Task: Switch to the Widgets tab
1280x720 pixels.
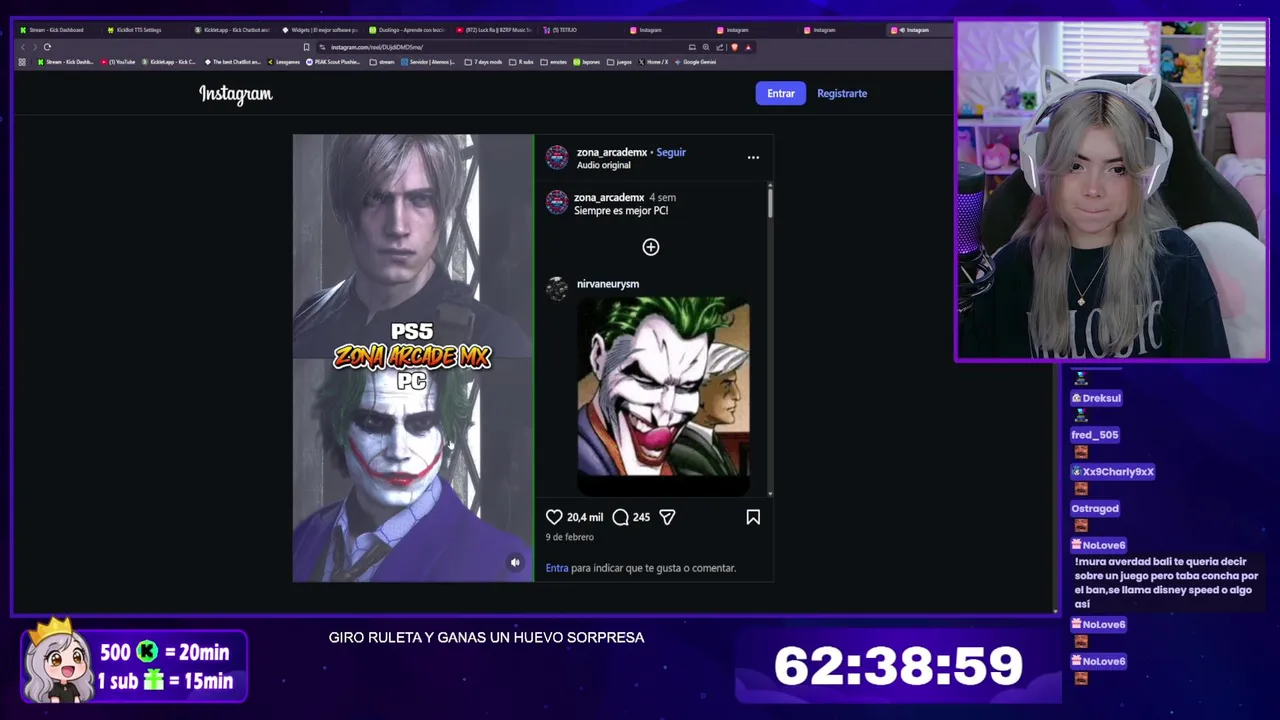Action: [320, 30]
